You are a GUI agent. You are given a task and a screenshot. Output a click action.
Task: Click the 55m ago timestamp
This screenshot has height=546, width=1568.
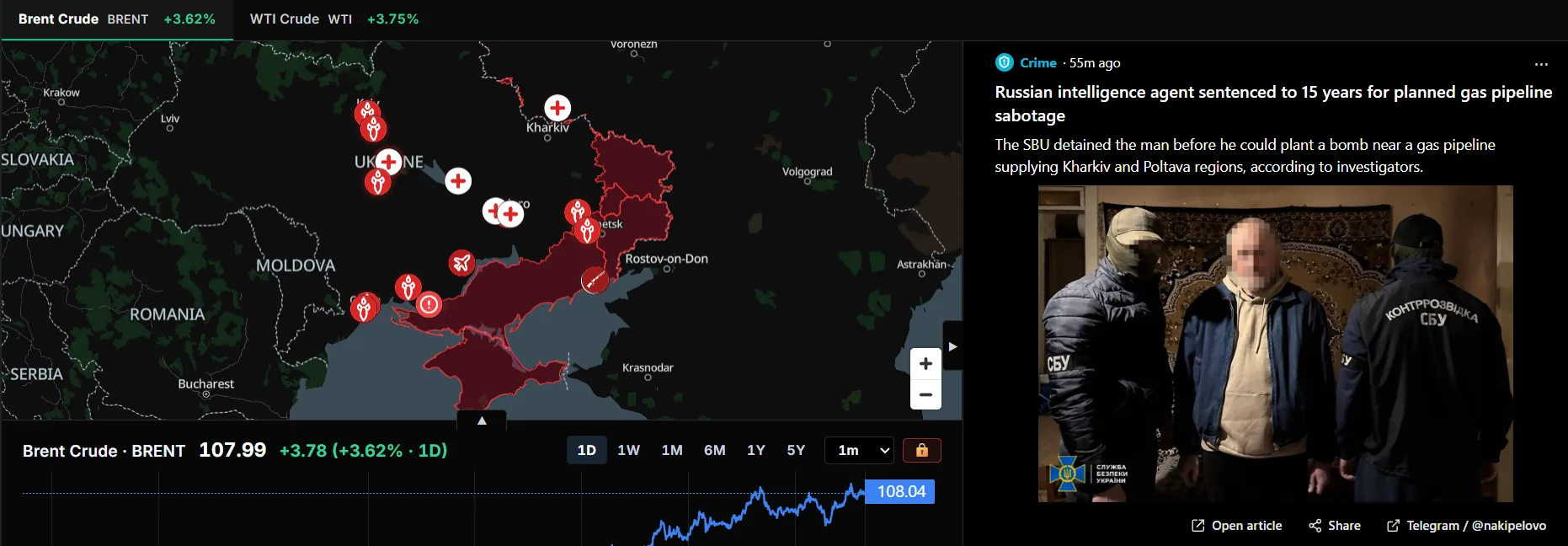[x=1095, y=62]
